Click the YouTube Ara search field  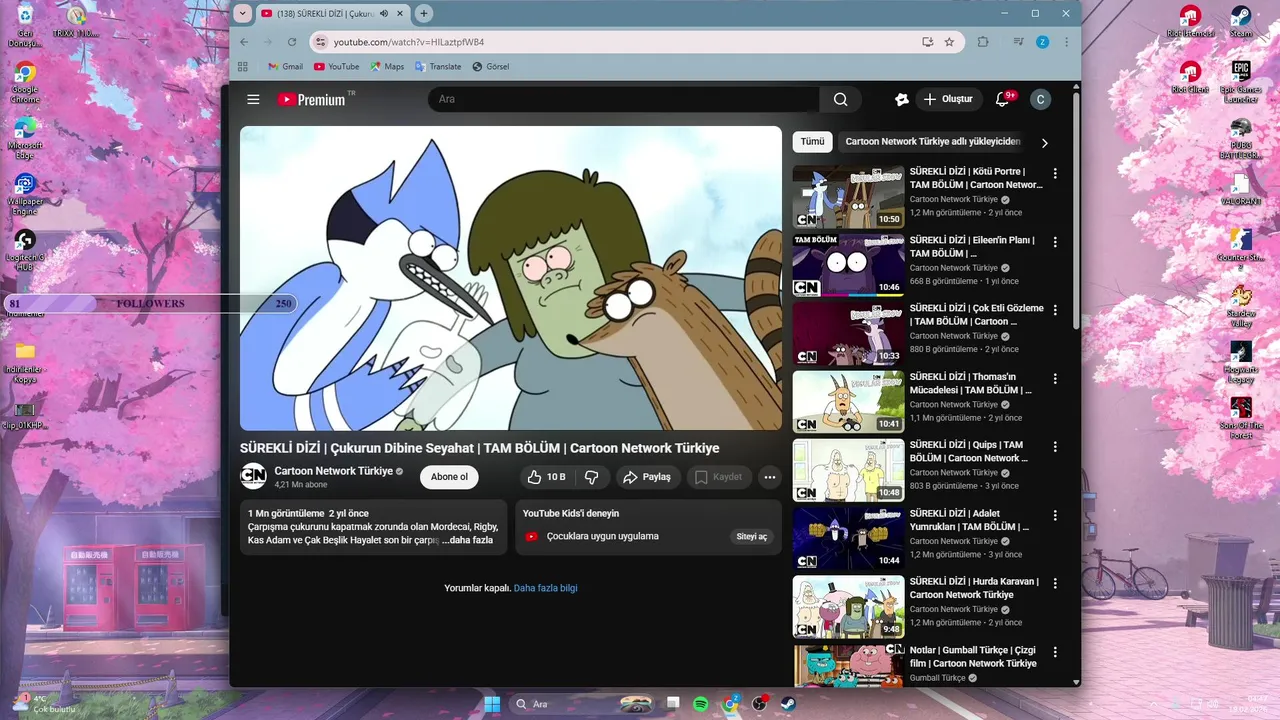click(x=624, y=99)
